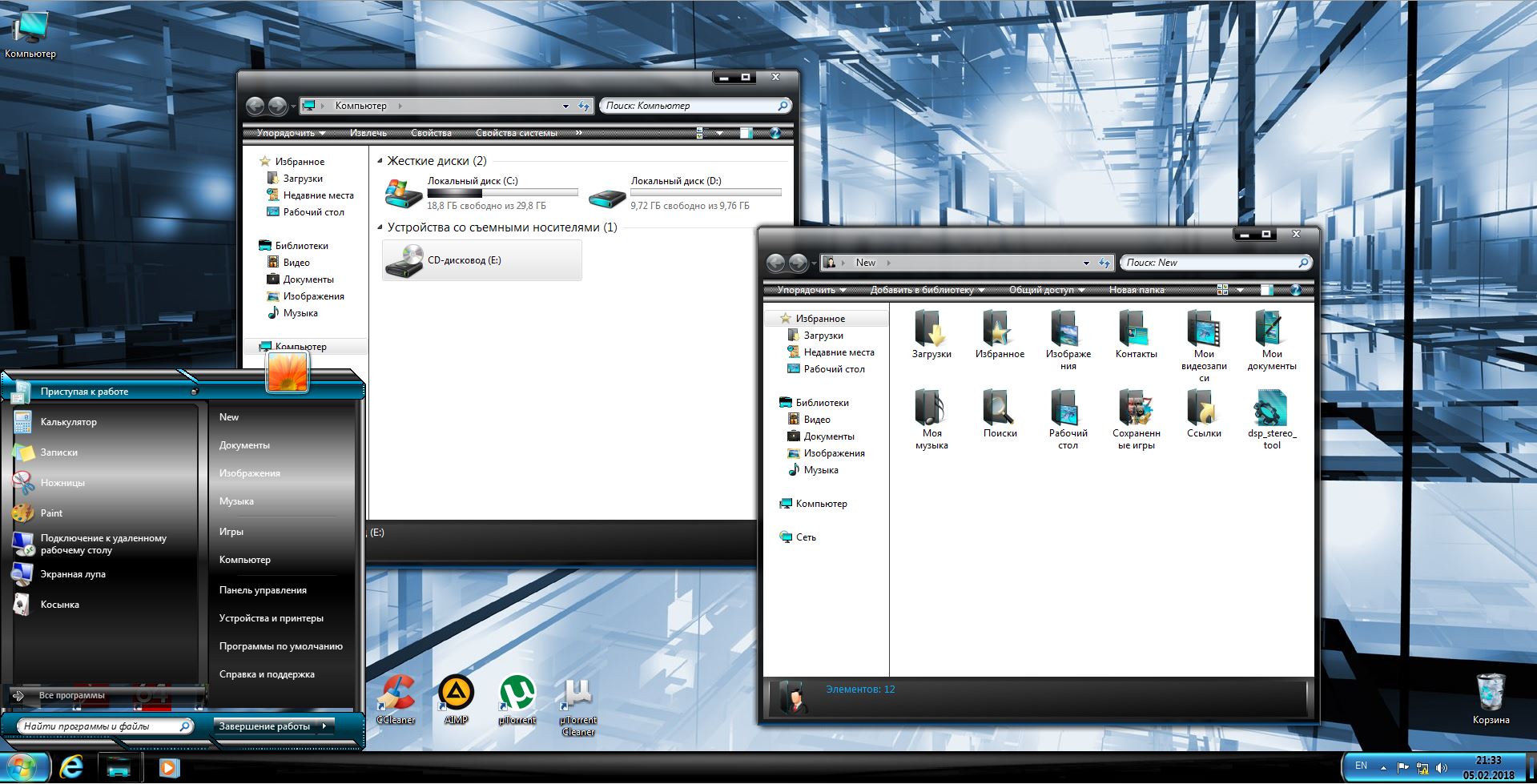Show more toolbar commands in Компьютер window
The width and height of the screenshot is (1537, 784).
coord(579,133)
